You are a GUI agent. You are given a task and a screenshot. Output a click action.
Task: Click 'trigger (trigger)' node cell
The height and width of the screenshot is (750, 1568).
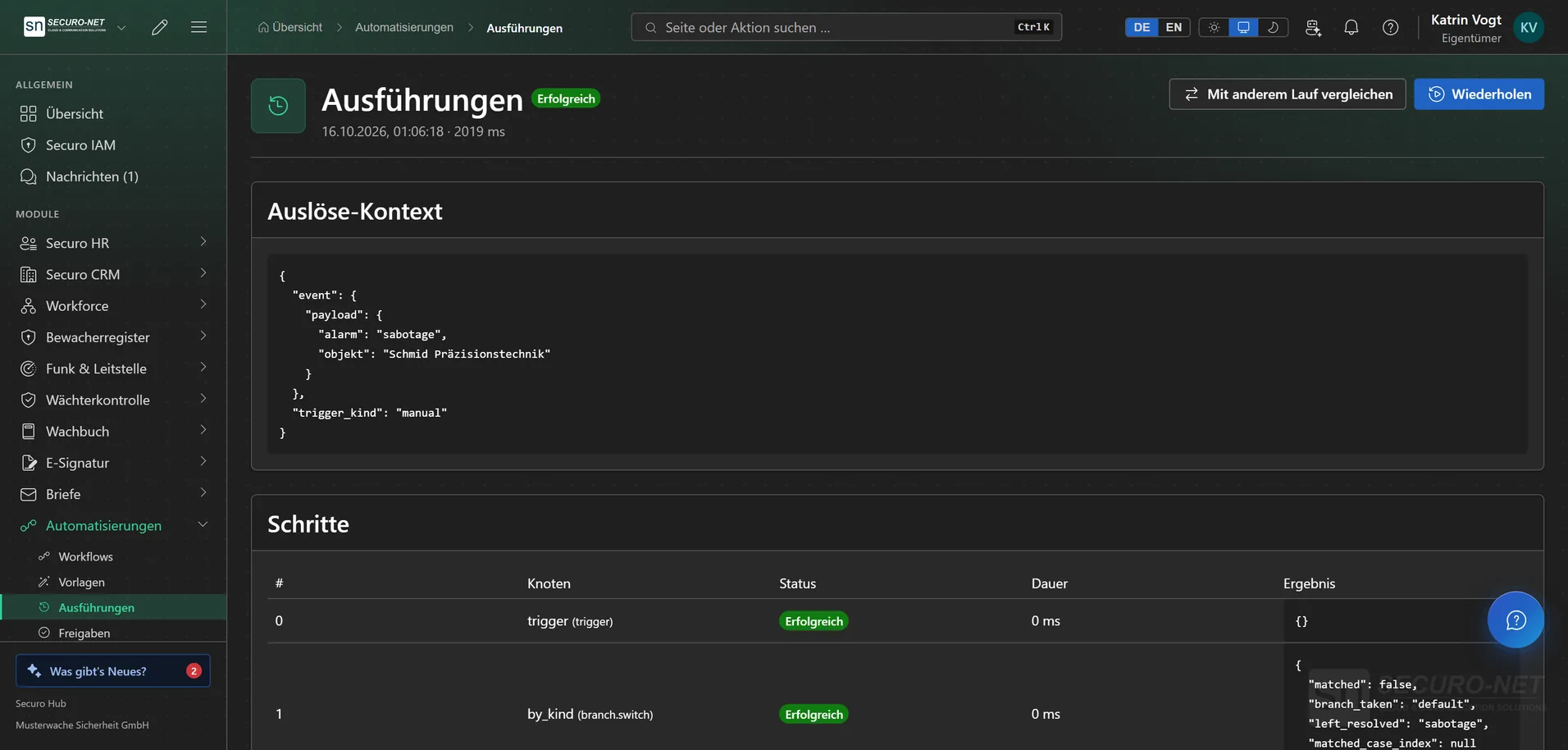click(x=570, y=621)
